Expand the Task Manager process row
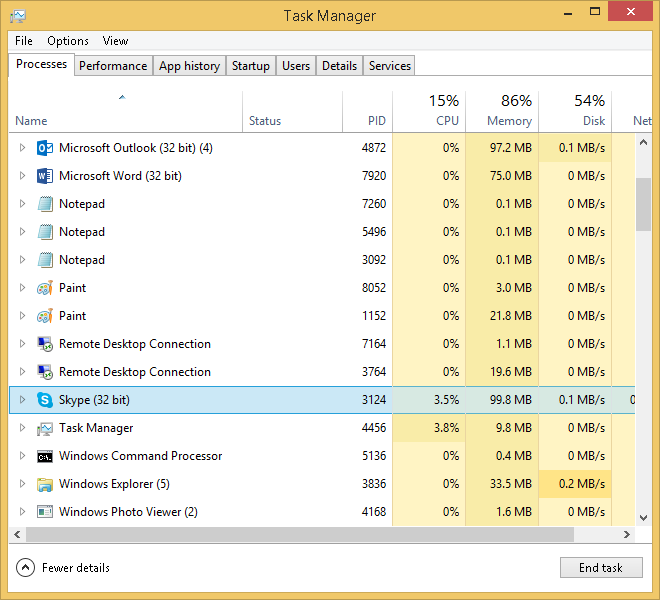The height and width of the screenshot is (600, 660). click(x=22, y=428)
